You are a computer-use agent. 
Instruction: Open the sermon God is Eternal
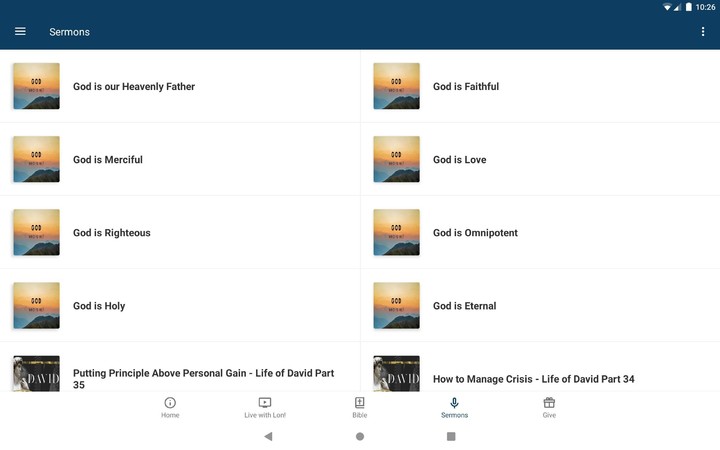[x=464, y=306]
